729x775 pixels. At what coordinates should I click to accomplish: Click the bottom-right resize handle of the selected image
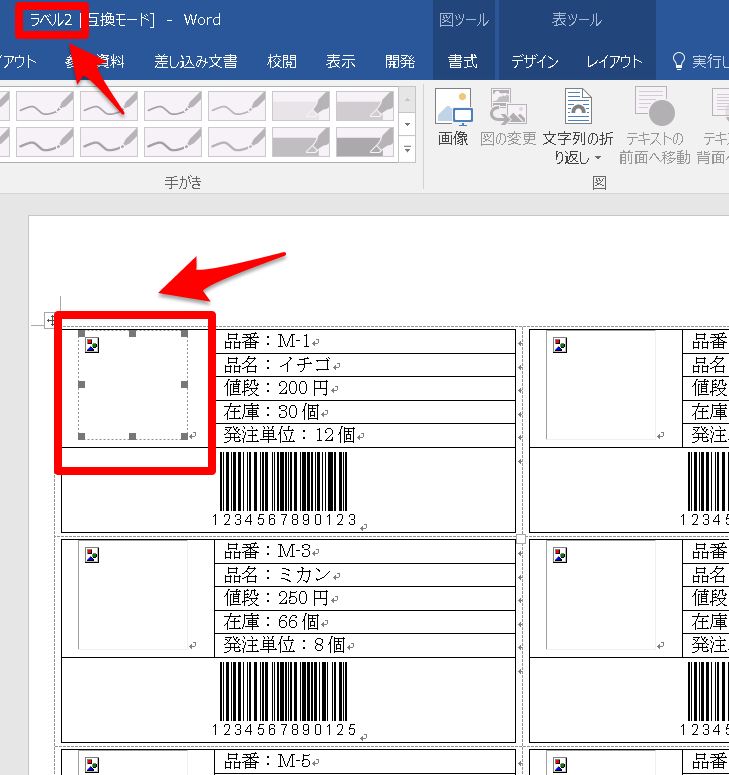(x=184, y=436)
